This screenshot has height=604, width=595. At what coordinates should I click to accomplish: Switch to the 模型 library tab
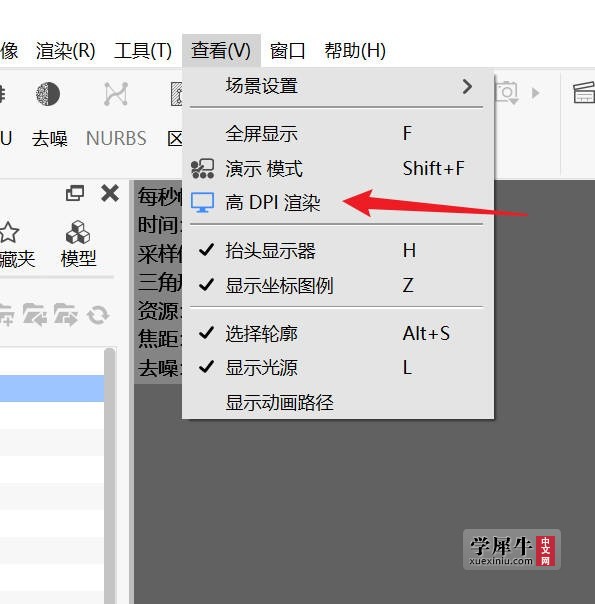pyautogui.click(x=78, y=244)
